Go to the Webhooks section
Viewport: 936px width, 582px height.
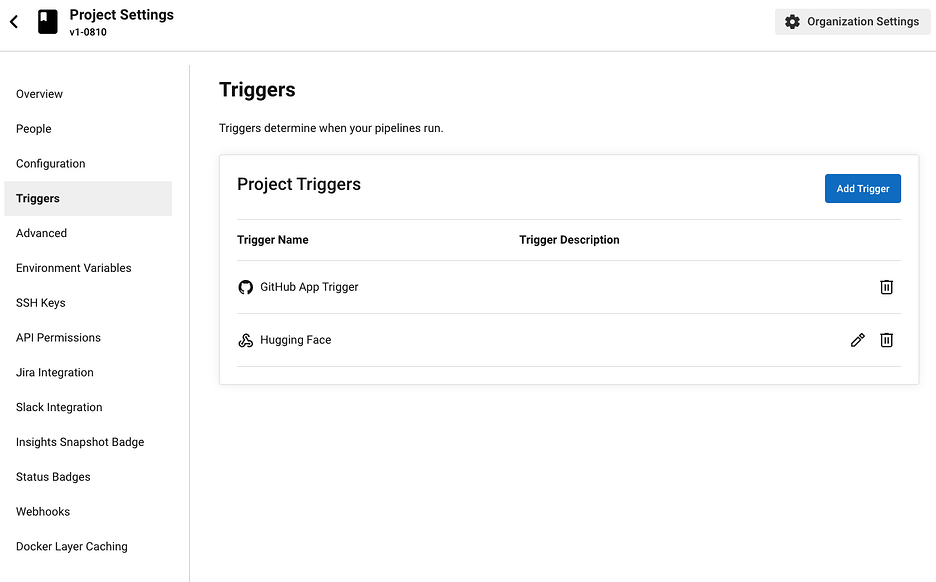tap(43, 512)
